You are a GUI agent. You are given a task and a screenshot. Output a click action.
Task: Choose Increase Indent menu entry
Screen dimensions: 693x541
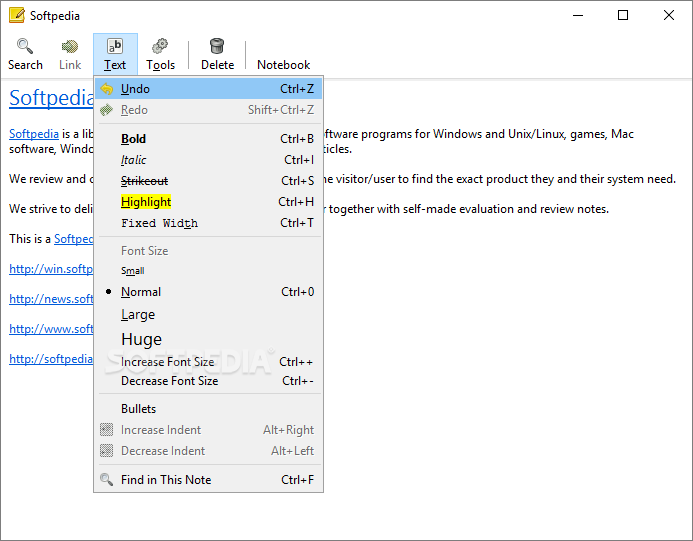(x=208, y=430)
